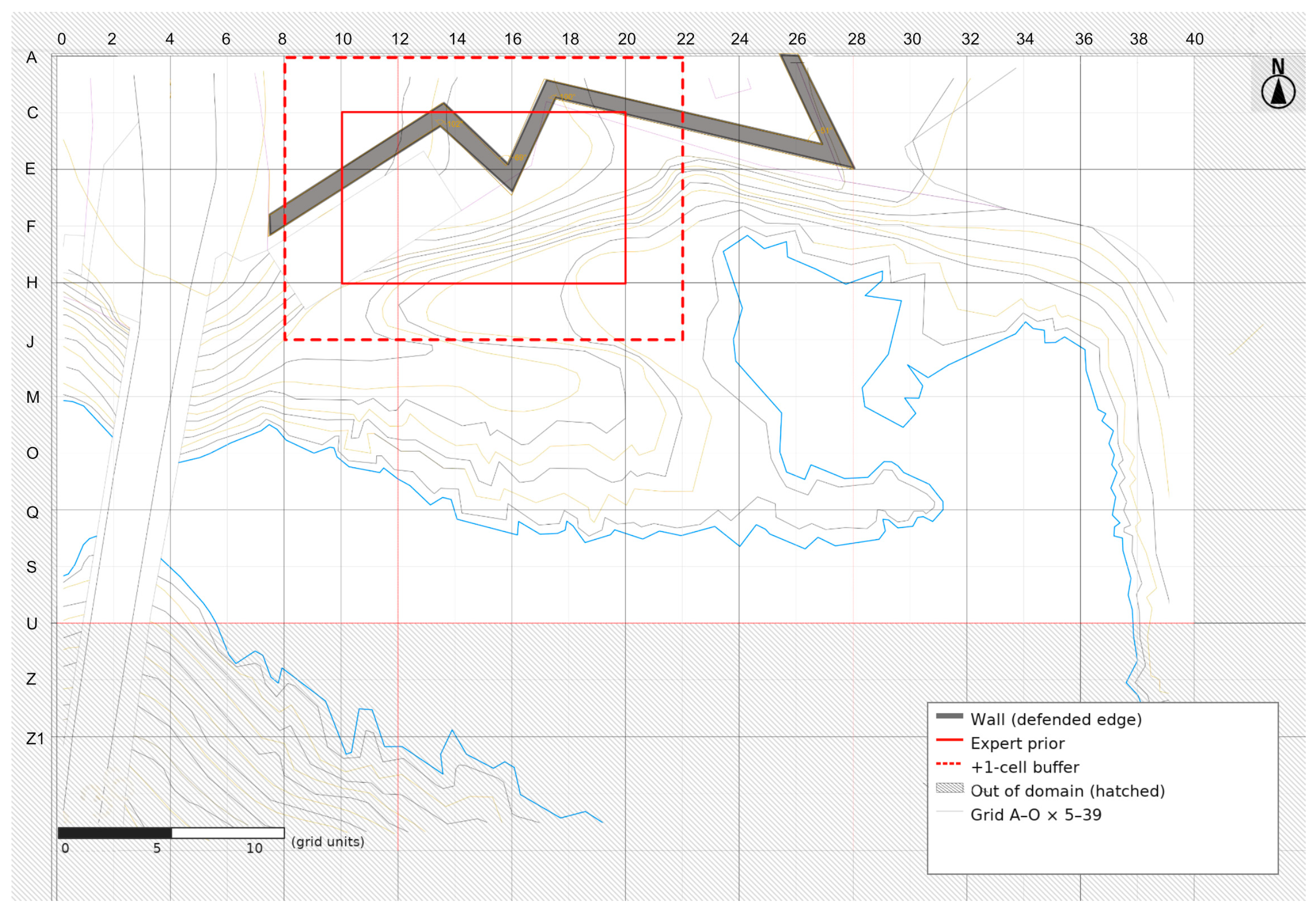The height and width of the screenshot is (914, 1316).
Task: Click the 'Expert prior' legend label
Action: tap(1017, 743)
